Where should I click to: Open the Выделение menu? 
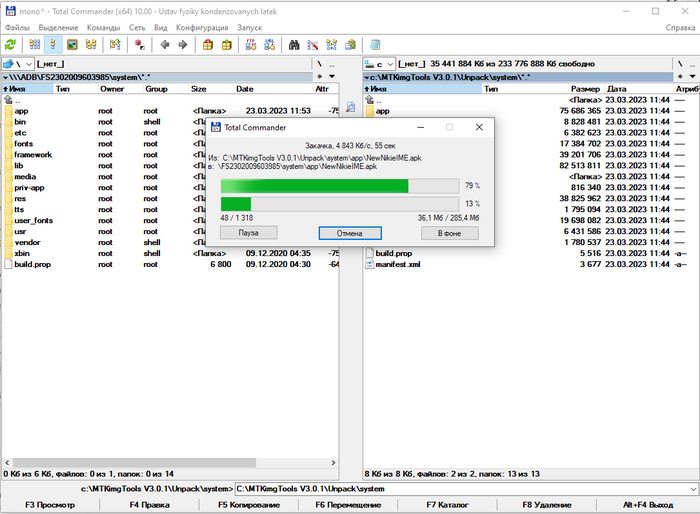(x=58, y=28)
